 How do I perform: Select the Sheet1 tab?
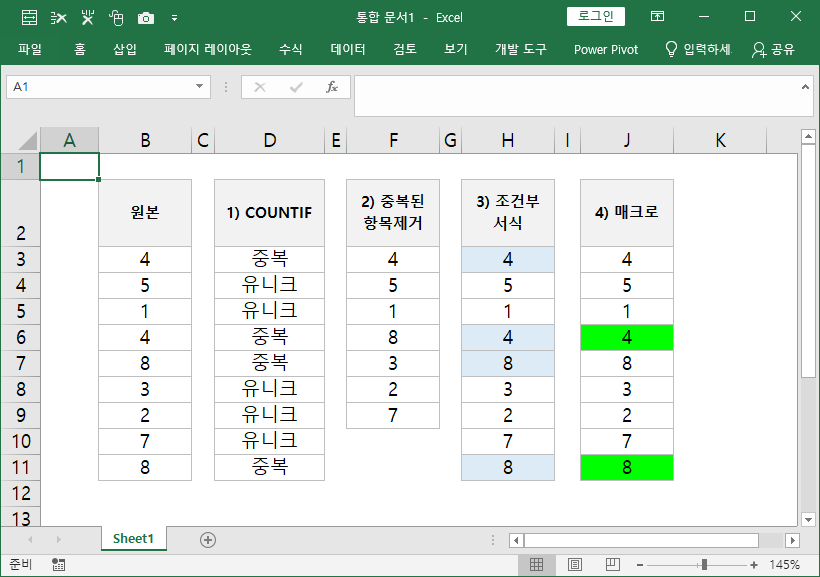coord(133,539)
